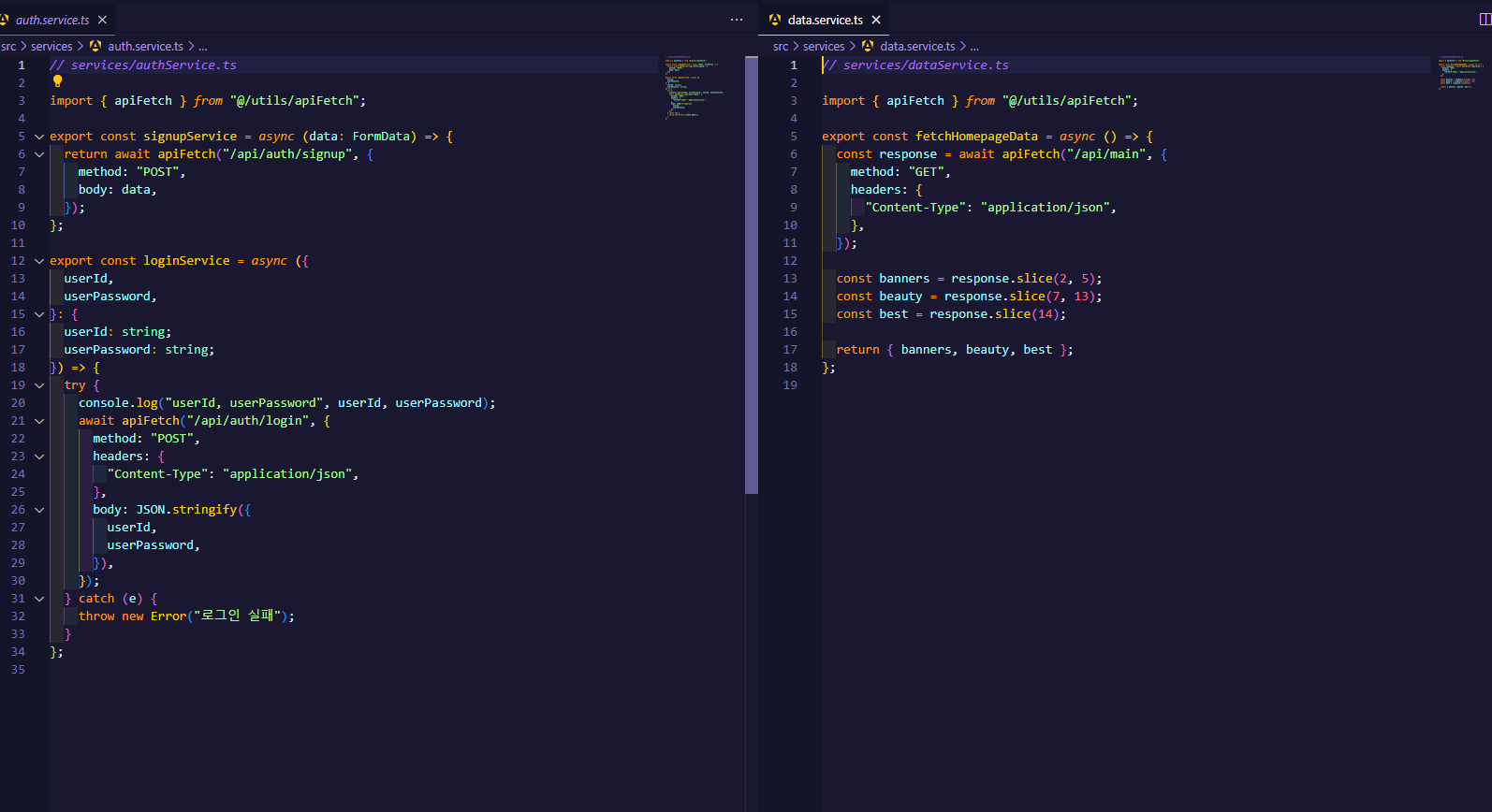
Task: Click the left breadcrumb trailing ellipsis
Action: pos(203,46)
